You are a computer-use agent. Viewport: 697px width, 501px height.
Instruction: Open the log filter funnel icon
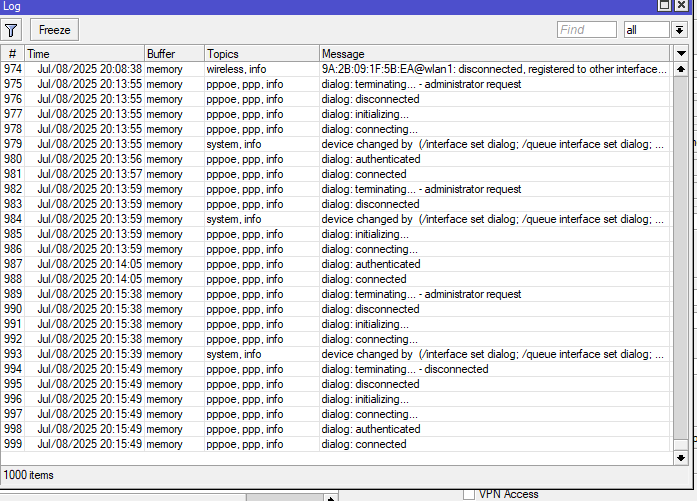(x=11, y=30)
